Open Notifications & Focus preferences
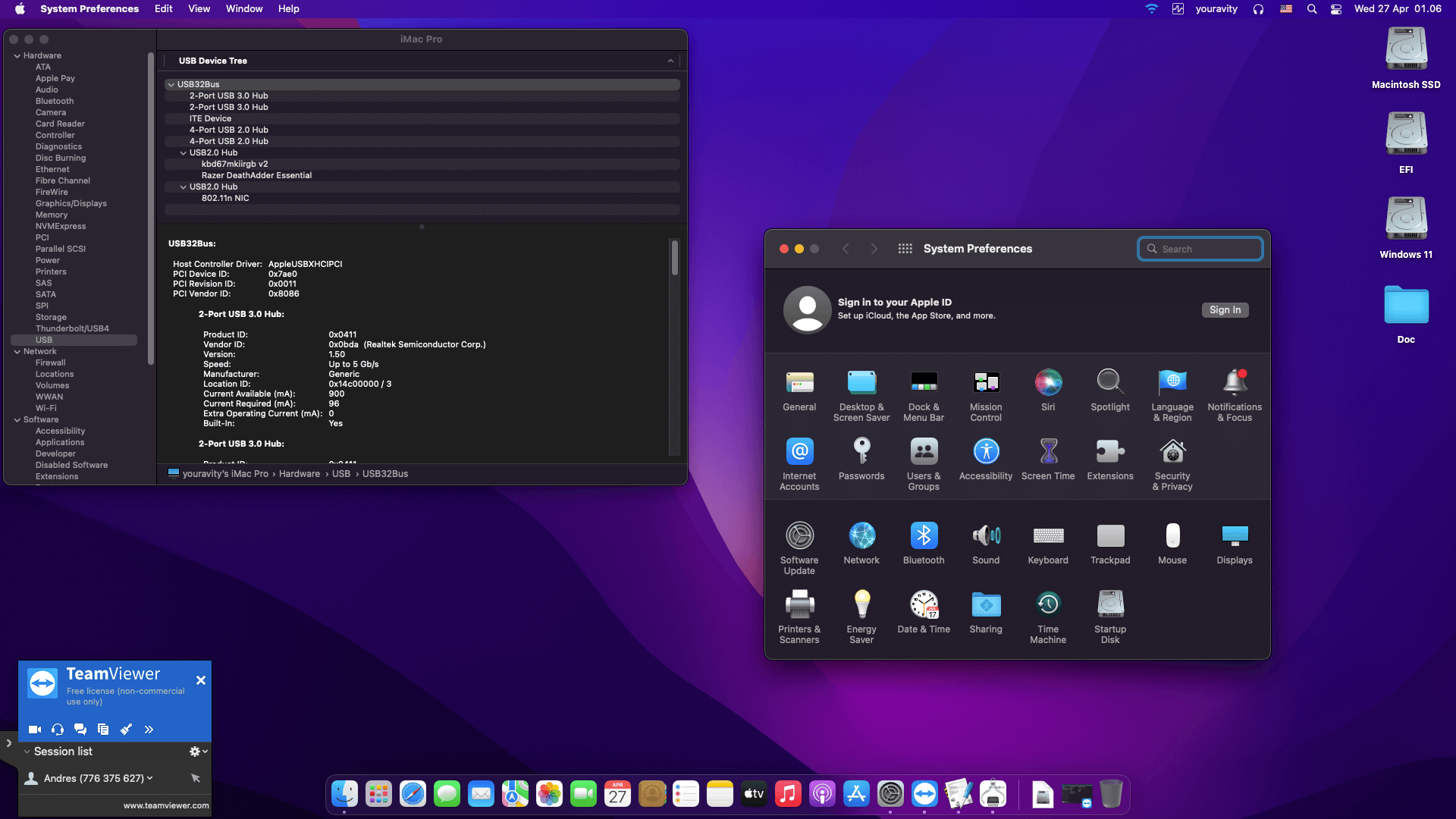This screenshot has width=1456, height=819. 1235,396
